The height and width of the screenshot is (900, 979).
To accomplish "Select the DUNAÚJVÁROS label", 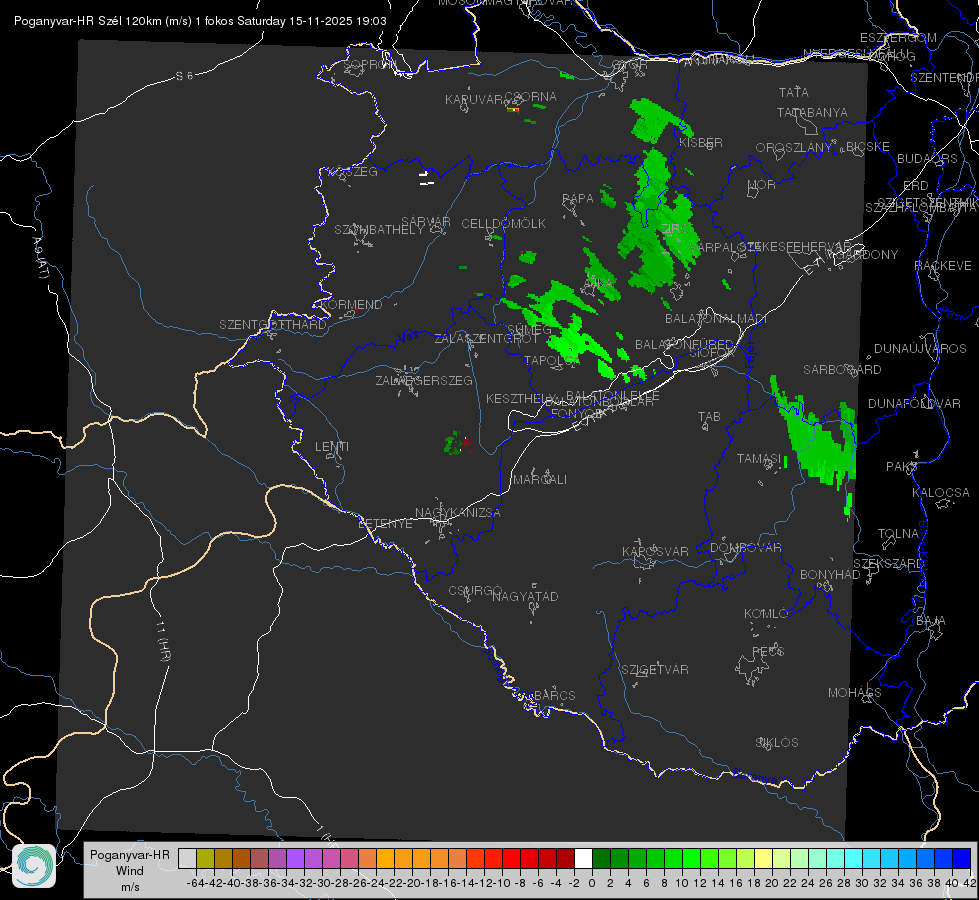I will click(920, 349).
